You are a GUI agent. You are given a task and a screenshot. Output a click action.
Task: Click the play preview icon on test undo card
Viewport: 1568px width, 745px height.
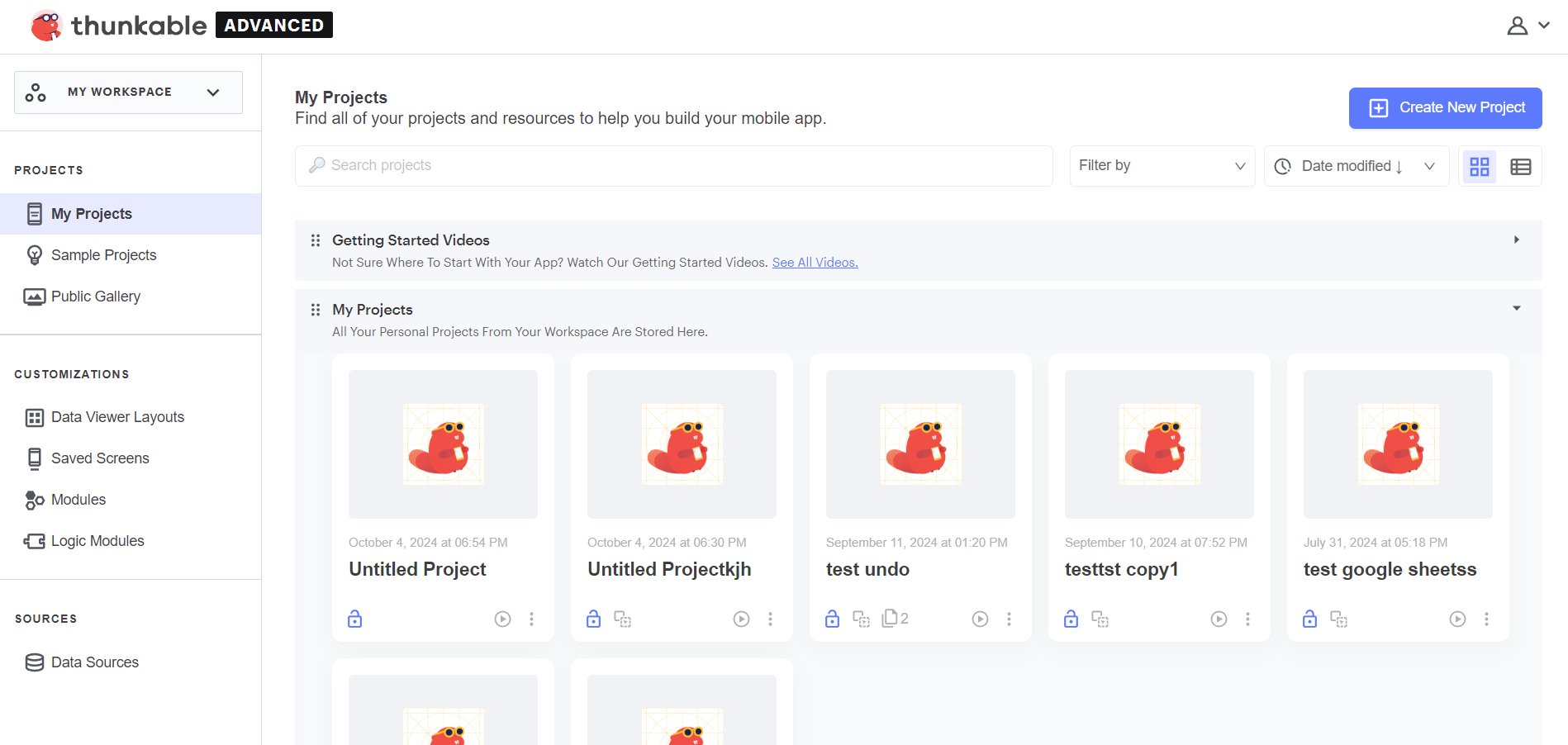(980, 619)
